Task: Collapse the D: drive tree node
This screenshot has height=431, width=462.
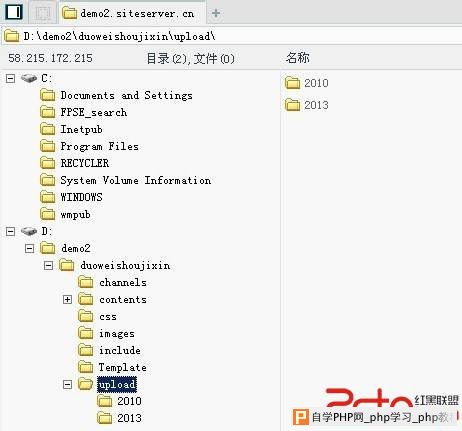Action: click(11, 231)
